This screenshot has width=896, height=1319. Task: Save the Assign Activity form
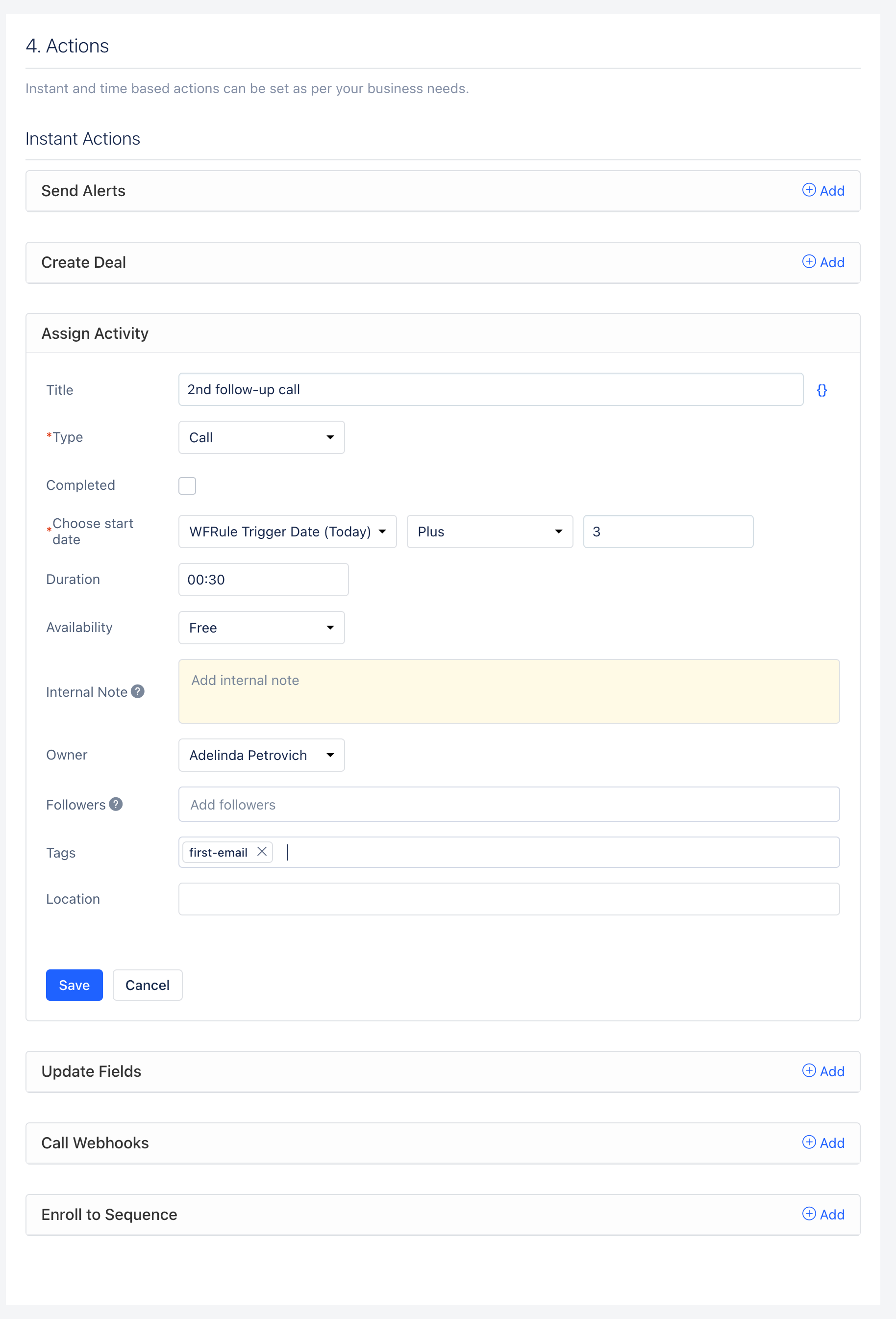(75, 985)
